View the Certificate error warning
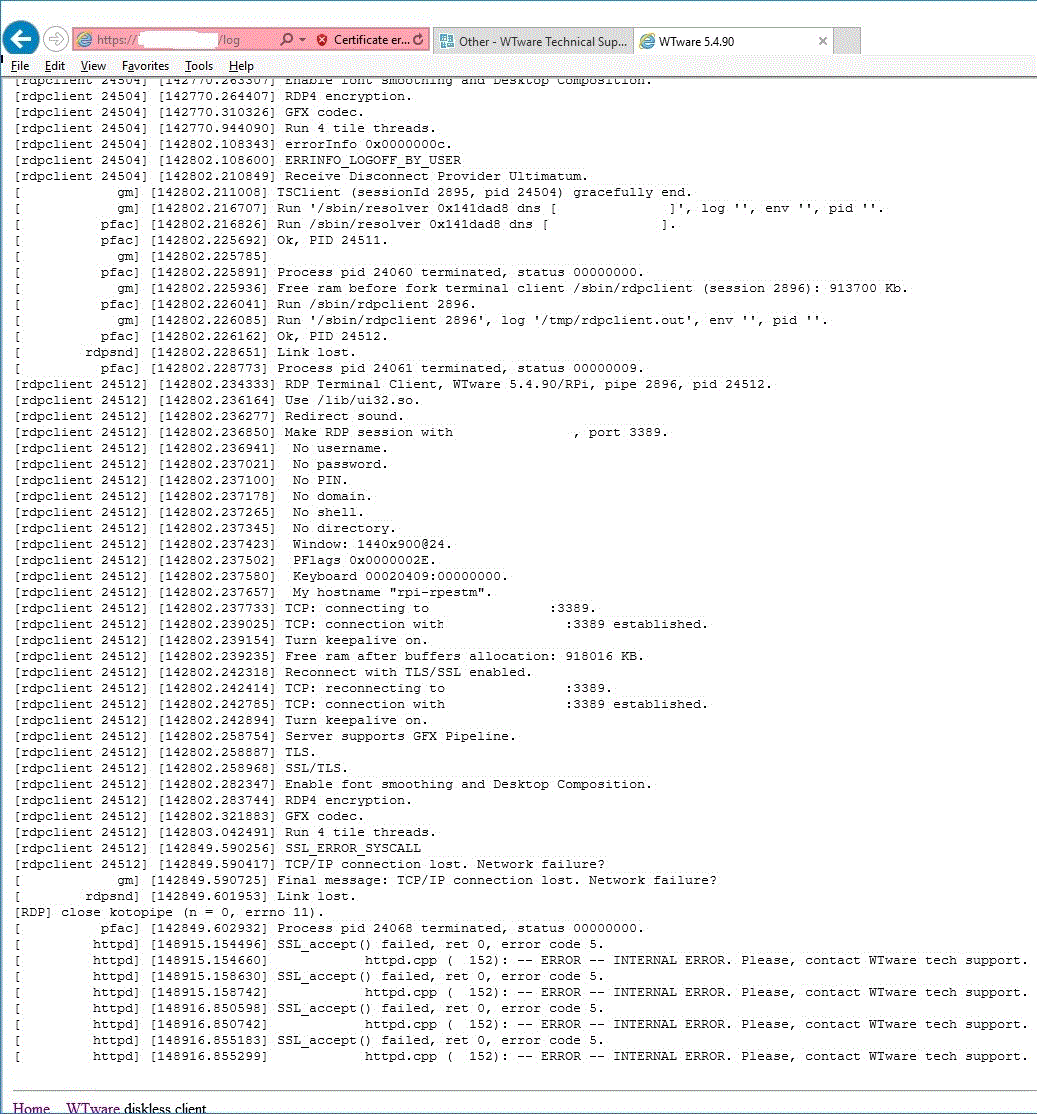This screenshot has height=1115, width=1037. coord(361,40)
